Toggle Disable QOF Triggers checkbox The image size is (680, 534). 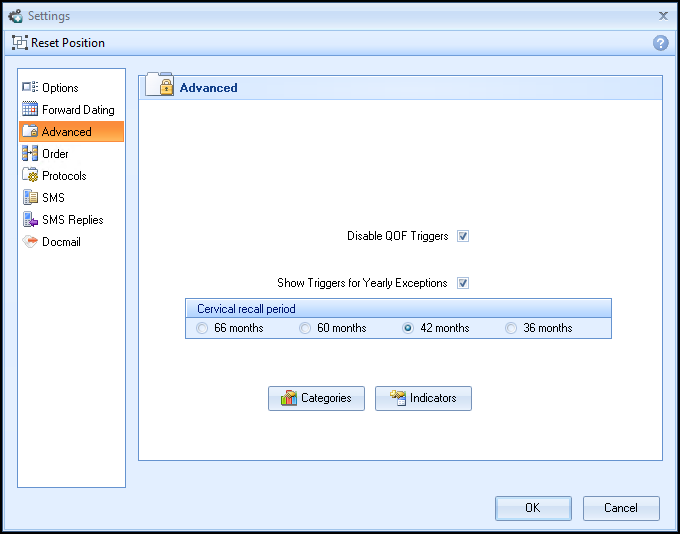(x=463, y=236)
